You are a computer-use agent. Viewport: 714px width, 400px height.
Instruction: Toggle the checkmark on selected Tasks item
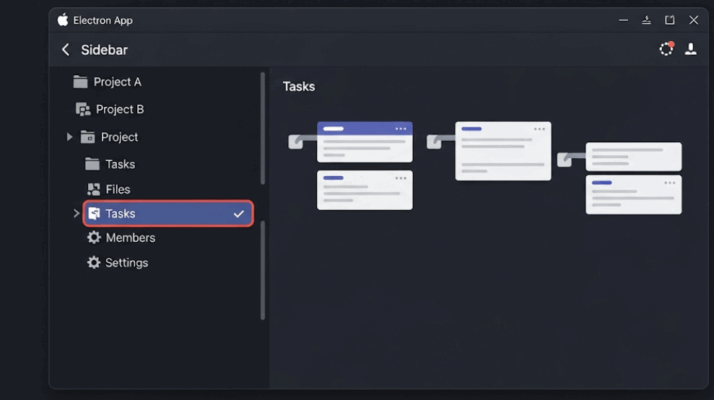pyautogui.click(x=239, y=214)
